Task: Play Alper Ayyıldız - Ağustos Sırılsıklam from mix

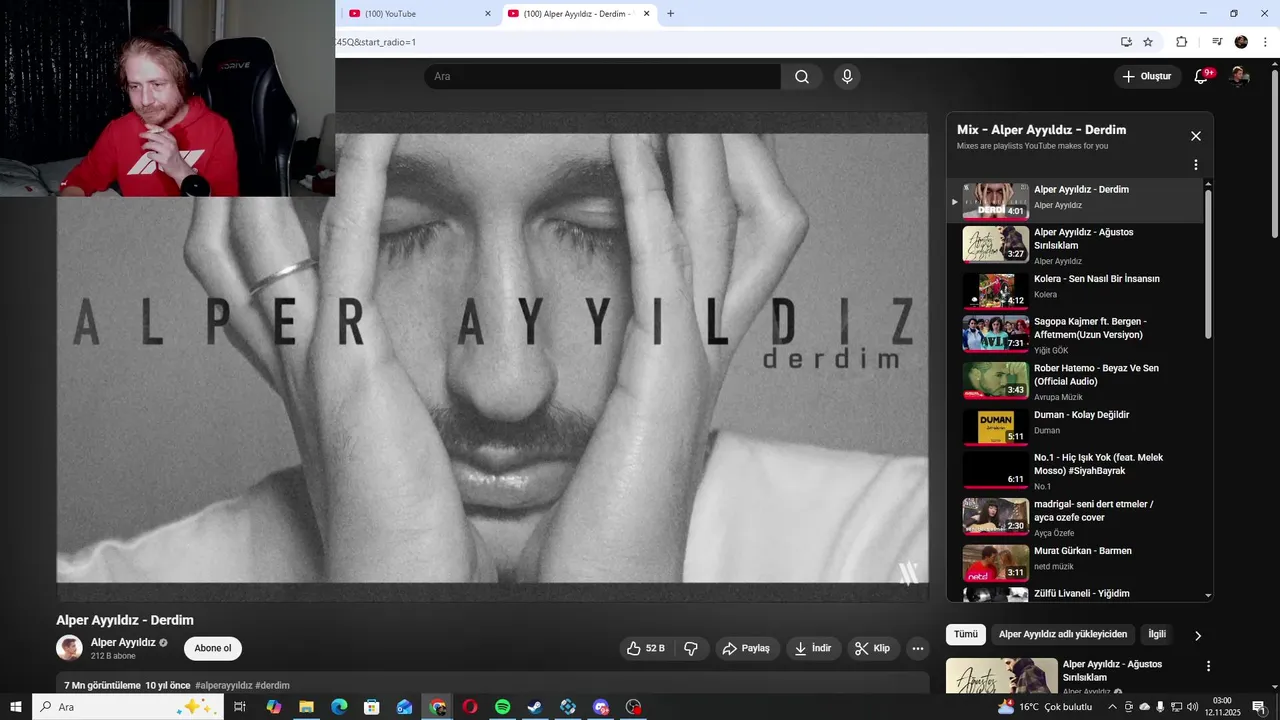Action: 1075,245
